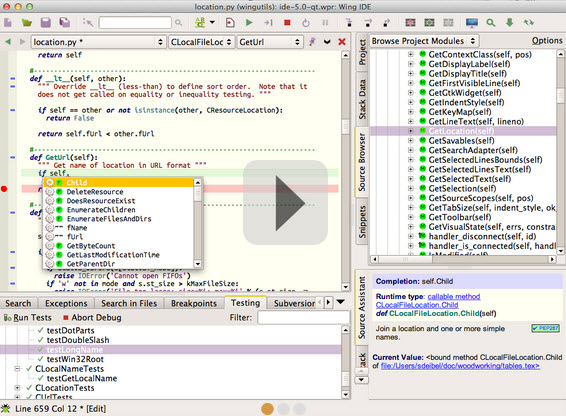The height and width of the screenshot is (416, 566).
Task: Collapse the GetUrl function fold marker
Action: click(x=12, y=157)
